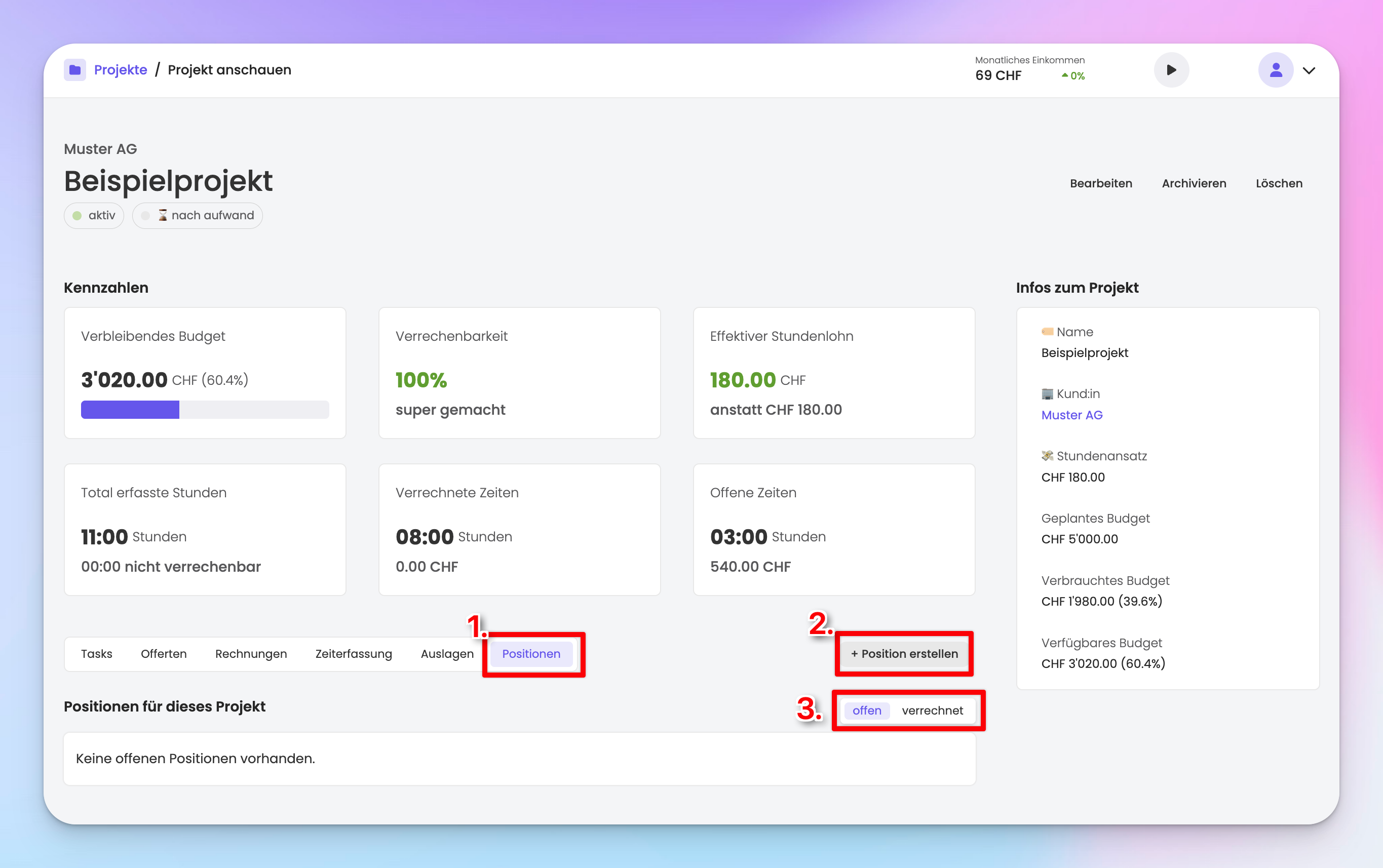Screen dimensions: 1383x868
Task: Click the hourglass icon in nach aufwand badge
Action: pyautogui.click(x=163, y=215)
